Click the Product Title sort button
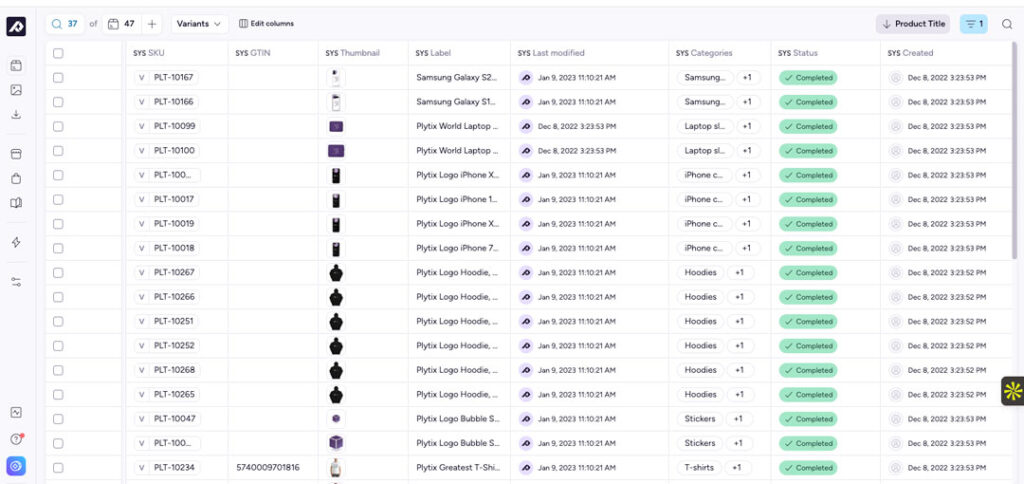Viewport: 1024px width, 484px height. coord(913,24)
